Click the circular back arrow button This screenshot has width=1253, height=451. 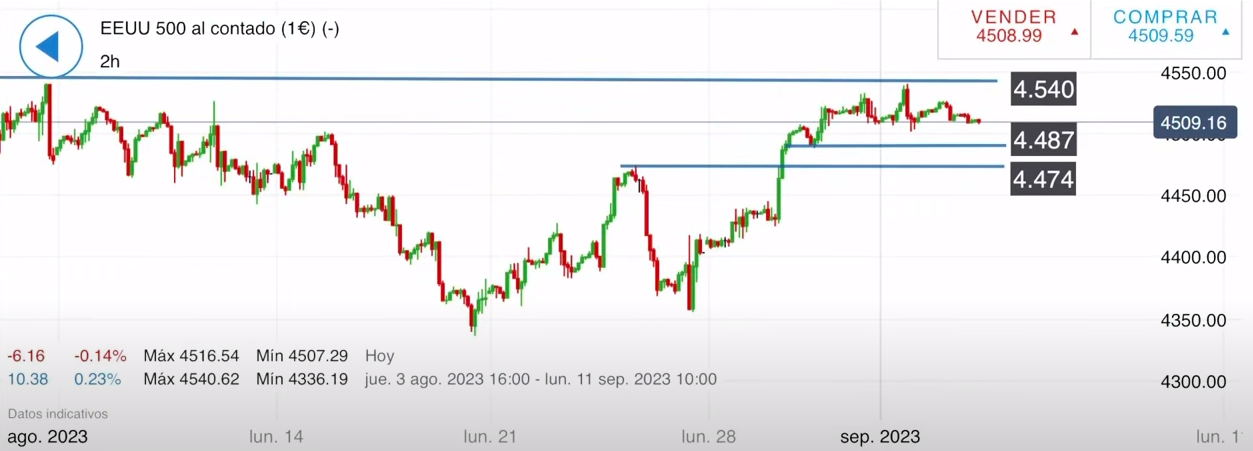[x=50, y=46]
